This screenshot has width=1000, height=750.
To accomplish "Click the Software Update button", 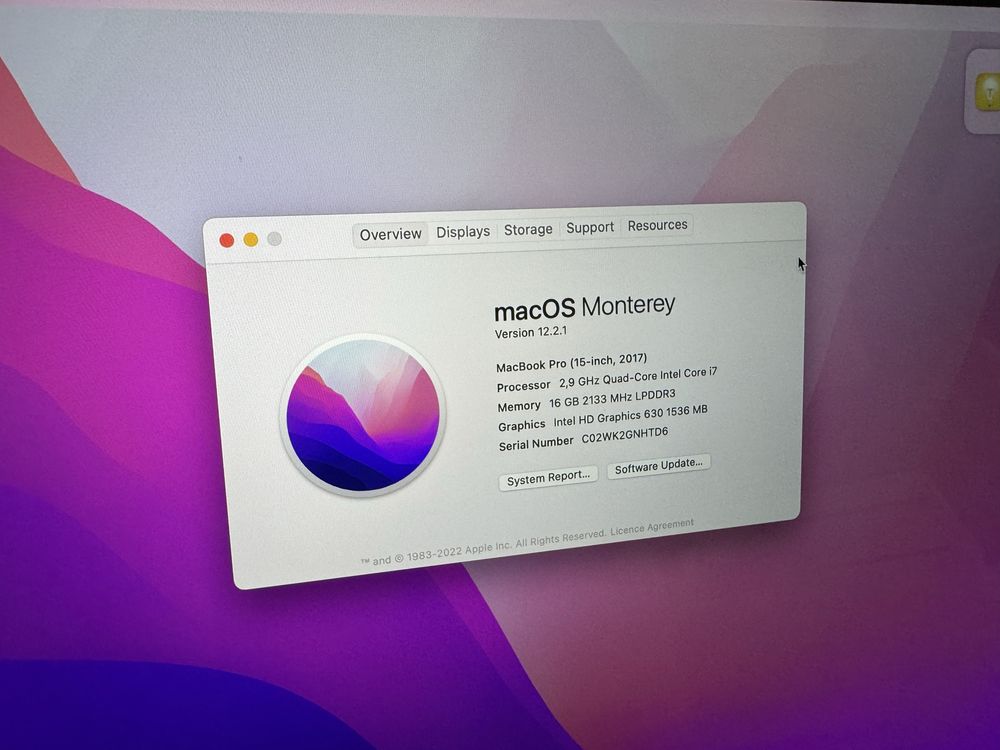I will click(658, 466).
